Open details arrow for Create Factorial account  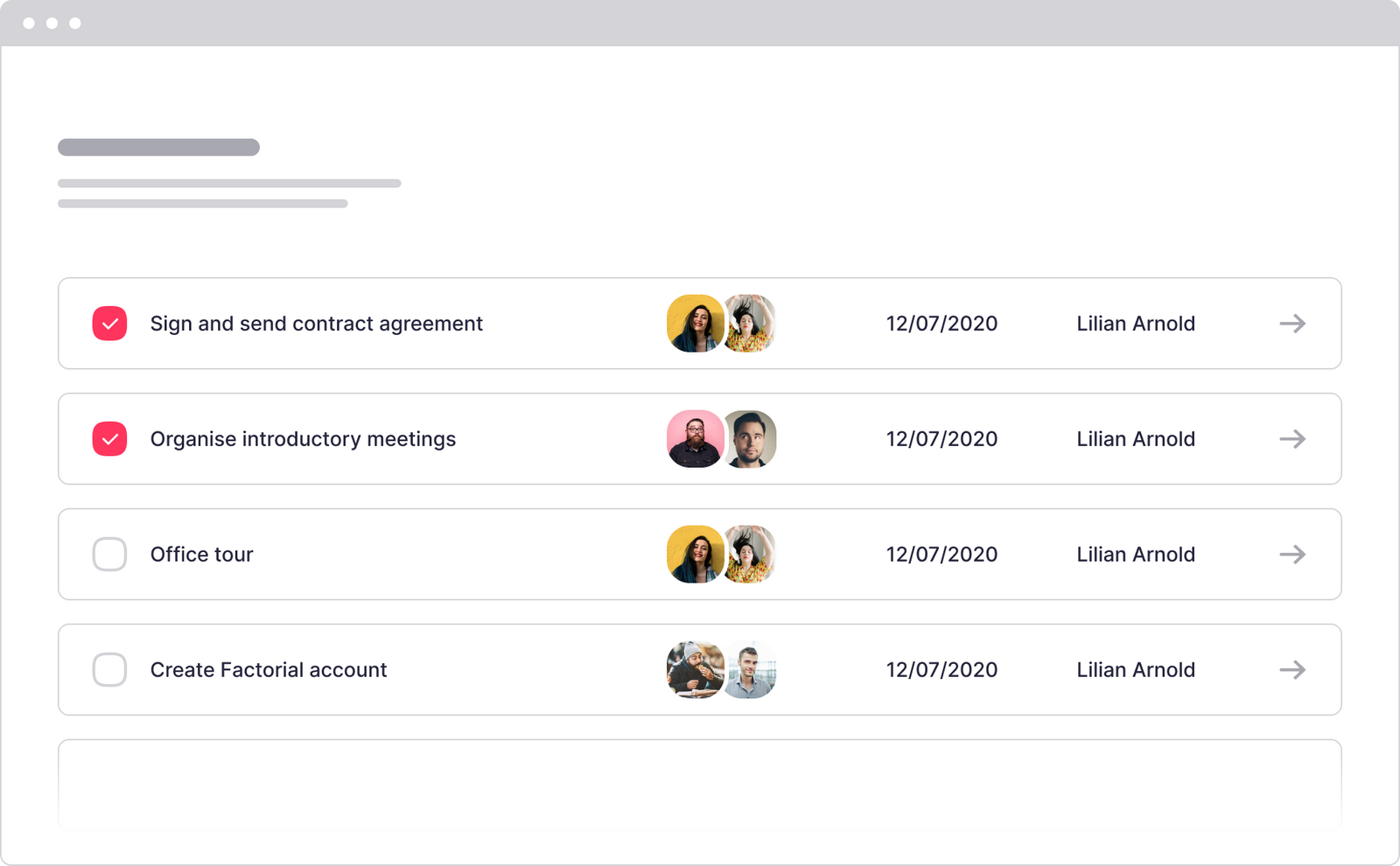1292,669
